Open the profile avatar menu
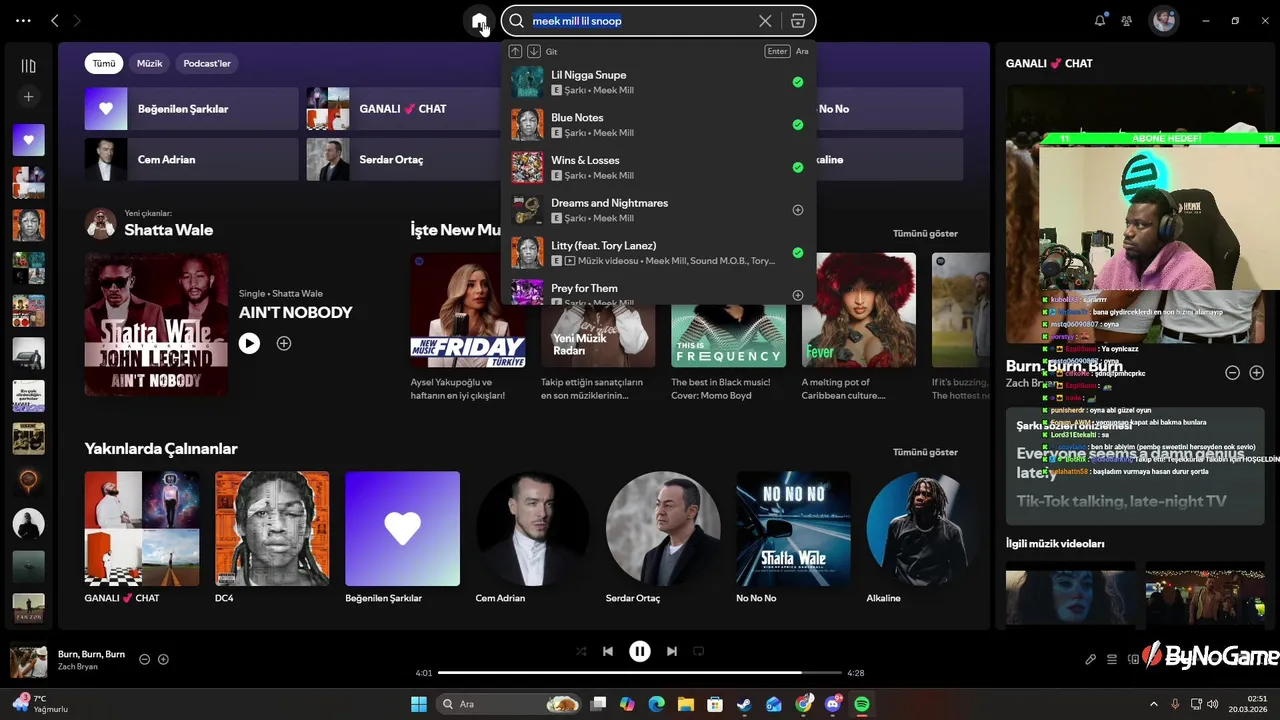 (x=1163, y=21)
